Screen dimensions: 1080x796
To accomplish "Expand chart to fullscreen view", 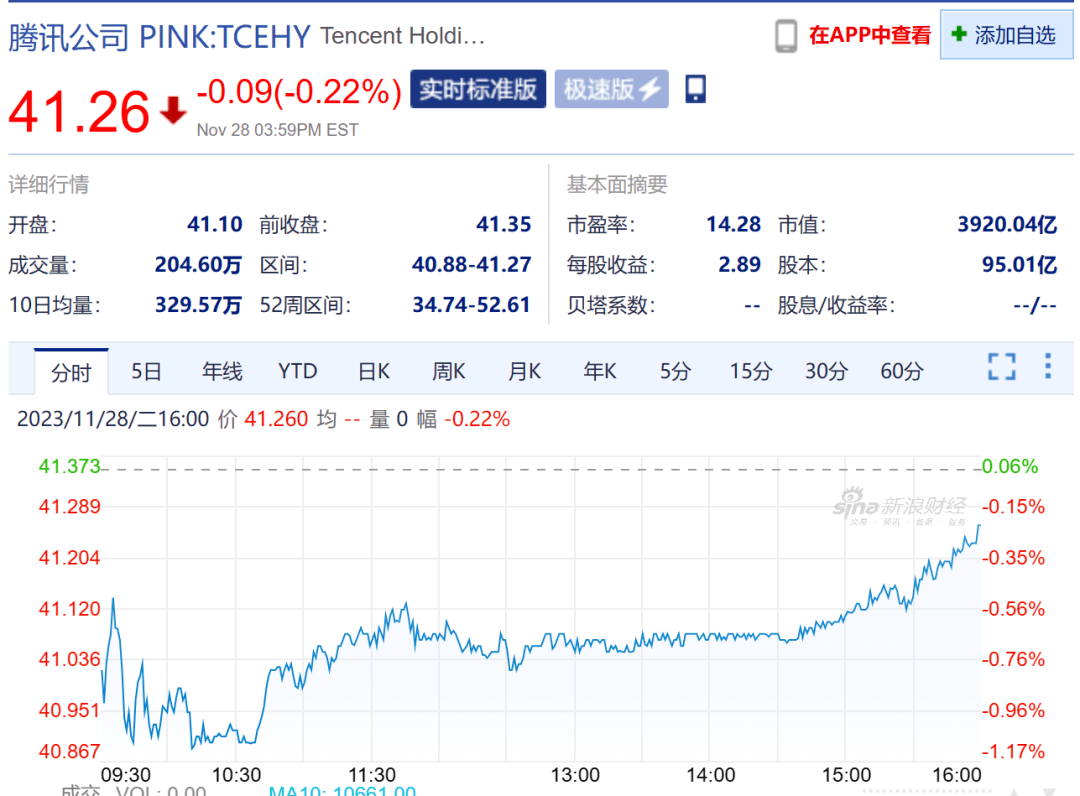I will [x=1001, y=367].
